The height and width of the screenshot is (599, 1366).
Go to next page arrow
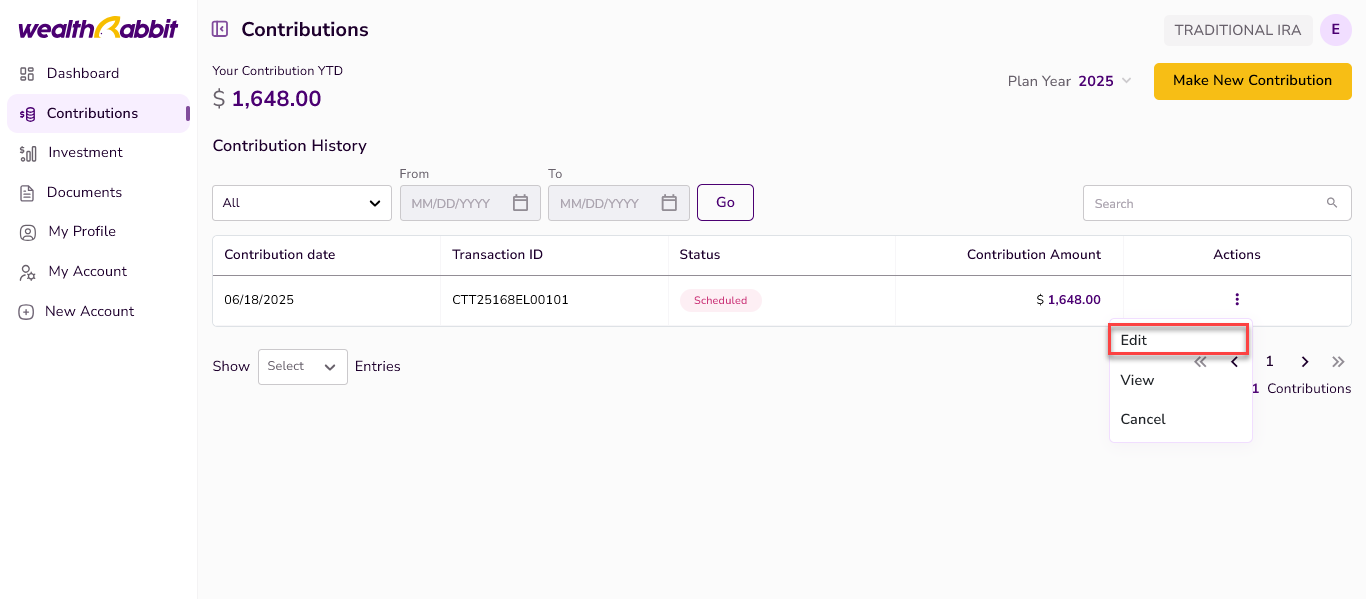click(x=1304, y=362)
